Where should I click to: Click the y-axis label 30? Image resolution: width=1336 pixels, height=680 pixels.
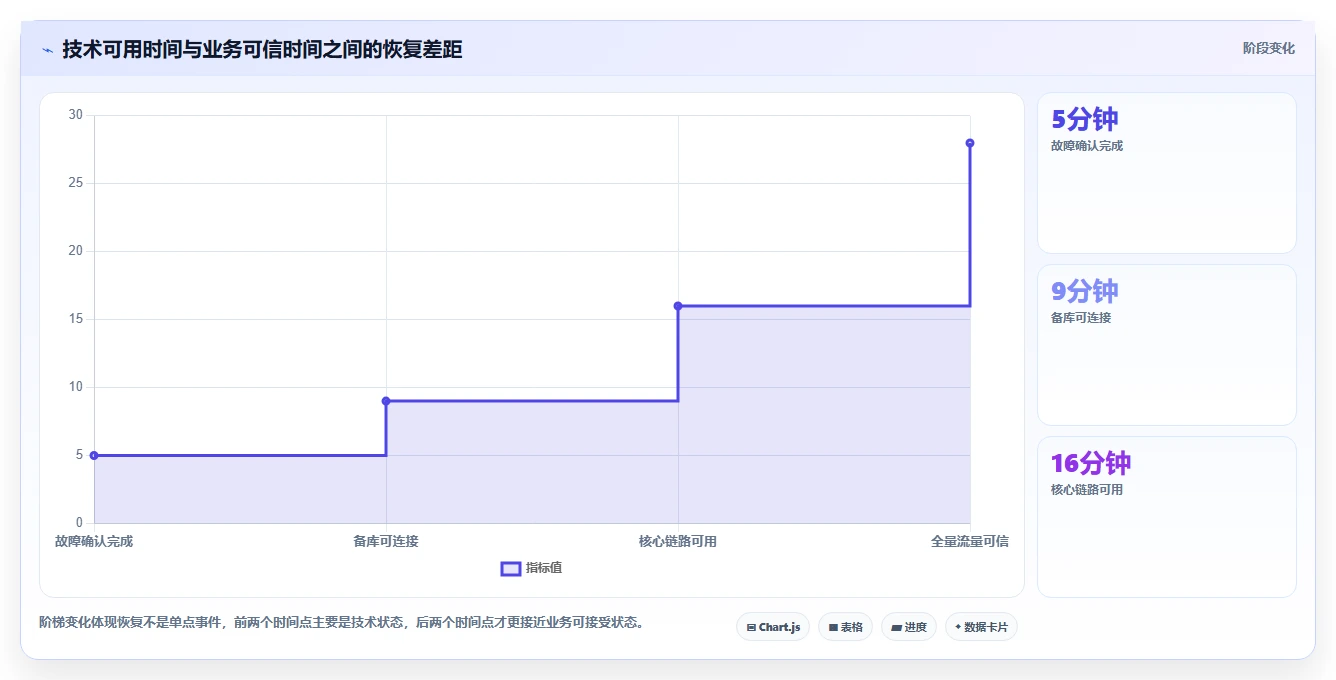(76, 115)
